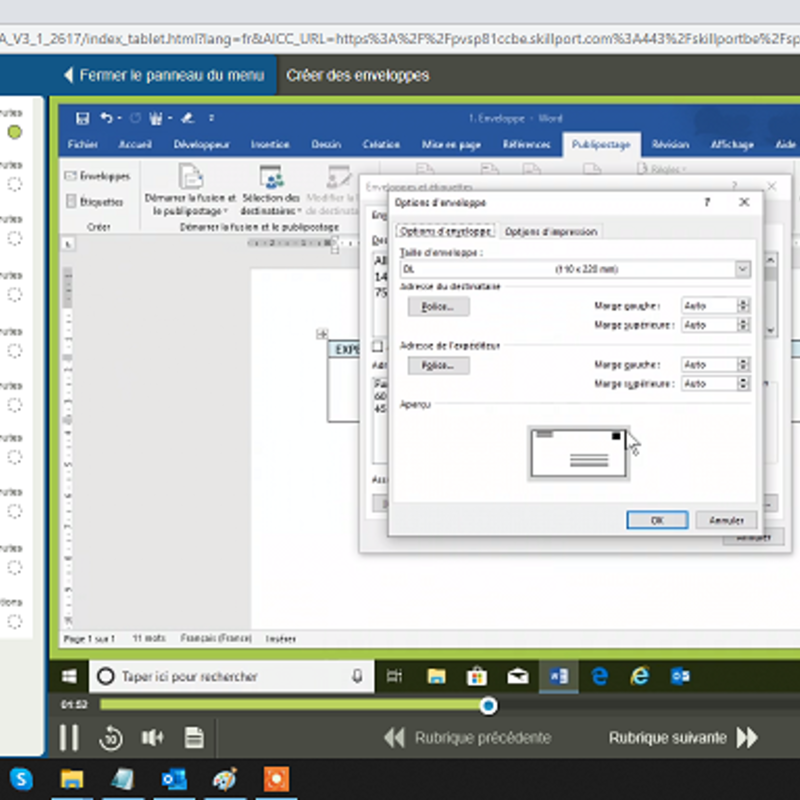
Task: Click the help question mark in Options d'enveloppe
Action: (707, 203)
